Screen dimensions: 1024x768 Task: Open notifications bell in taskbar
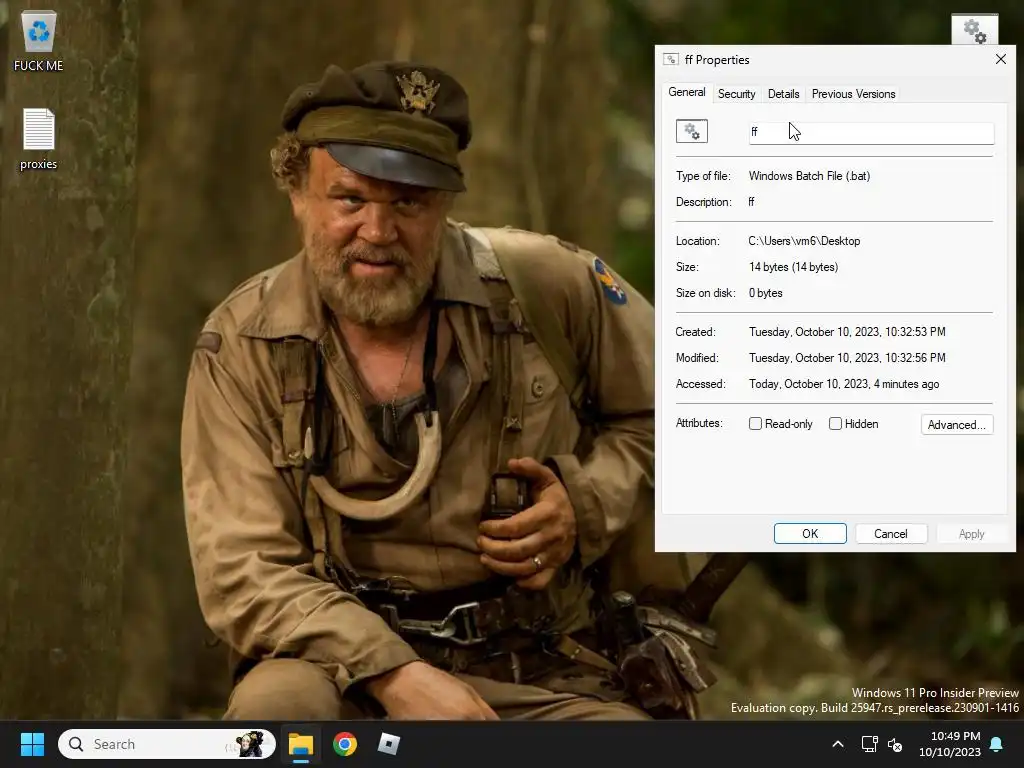[997, 744]
